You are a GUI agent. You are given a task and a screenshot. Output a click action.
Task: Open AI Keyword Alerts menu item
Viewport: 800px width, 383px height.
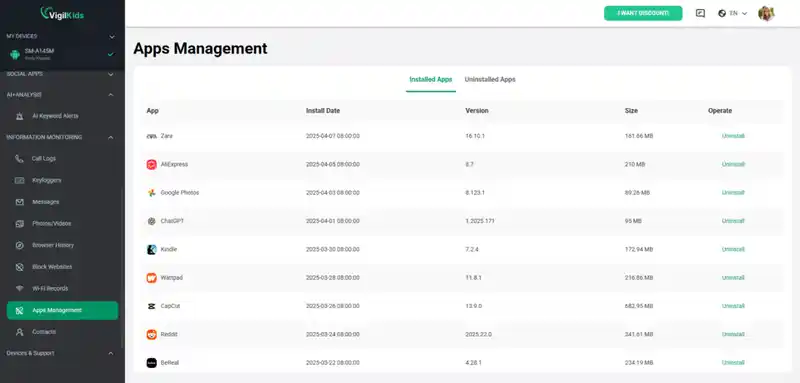click(56, 116)
